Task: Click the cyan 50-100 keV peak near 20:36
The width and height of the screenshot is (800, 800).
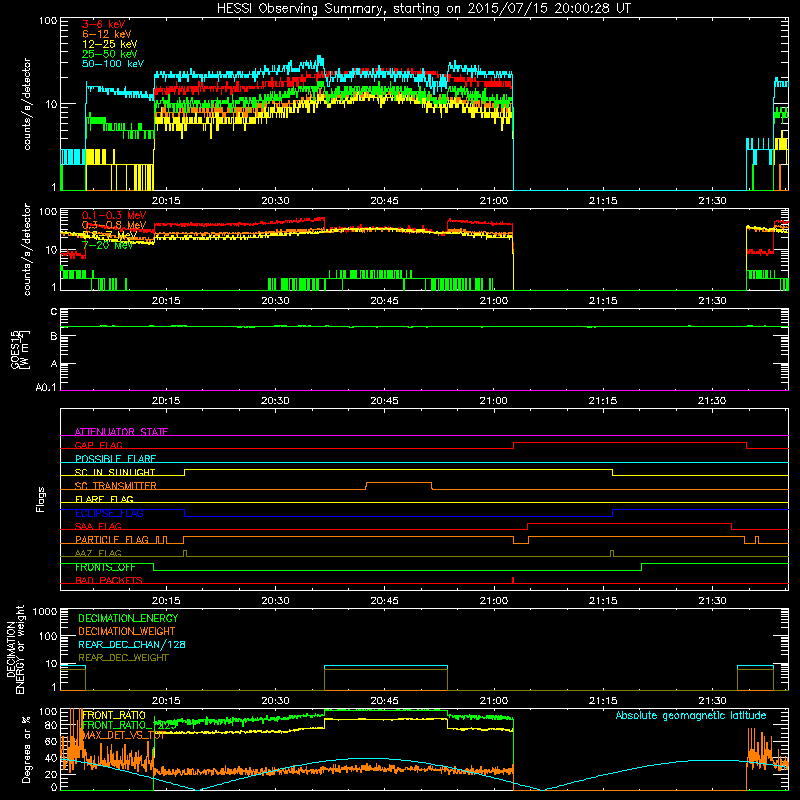Action: (320, 58)
